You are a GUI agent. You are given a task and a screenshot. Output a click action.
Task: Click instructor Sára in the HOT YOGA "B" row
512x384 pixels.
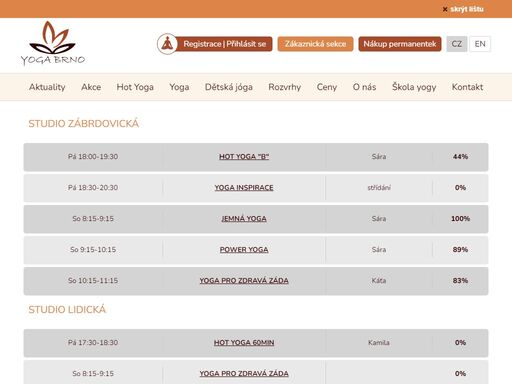click(x=379, y=157)
